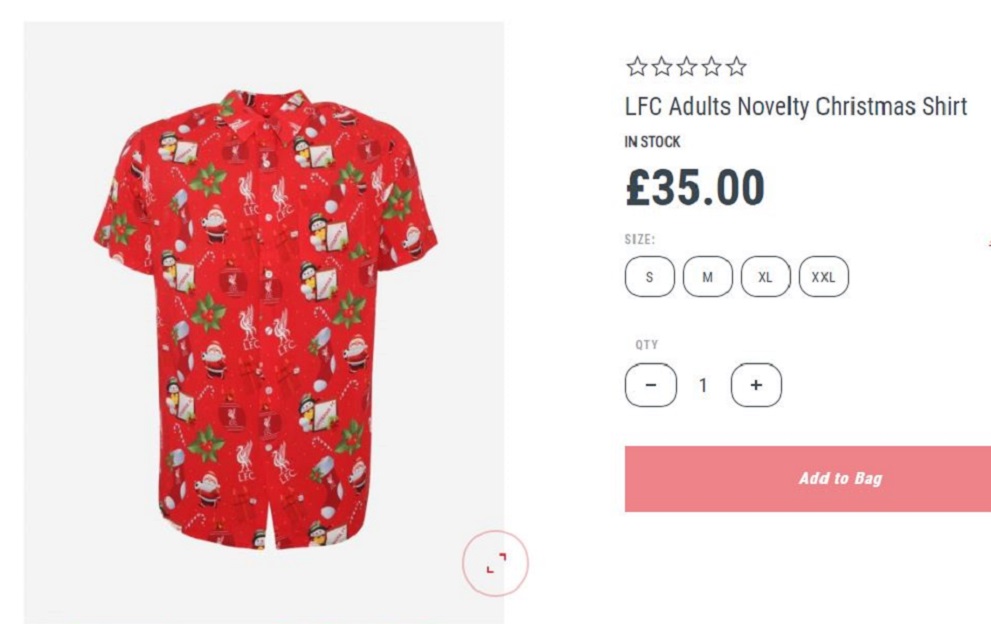This screenshot has height=624, width=991.
Task: Click the £35.00 price text
Action: (695, 188)
